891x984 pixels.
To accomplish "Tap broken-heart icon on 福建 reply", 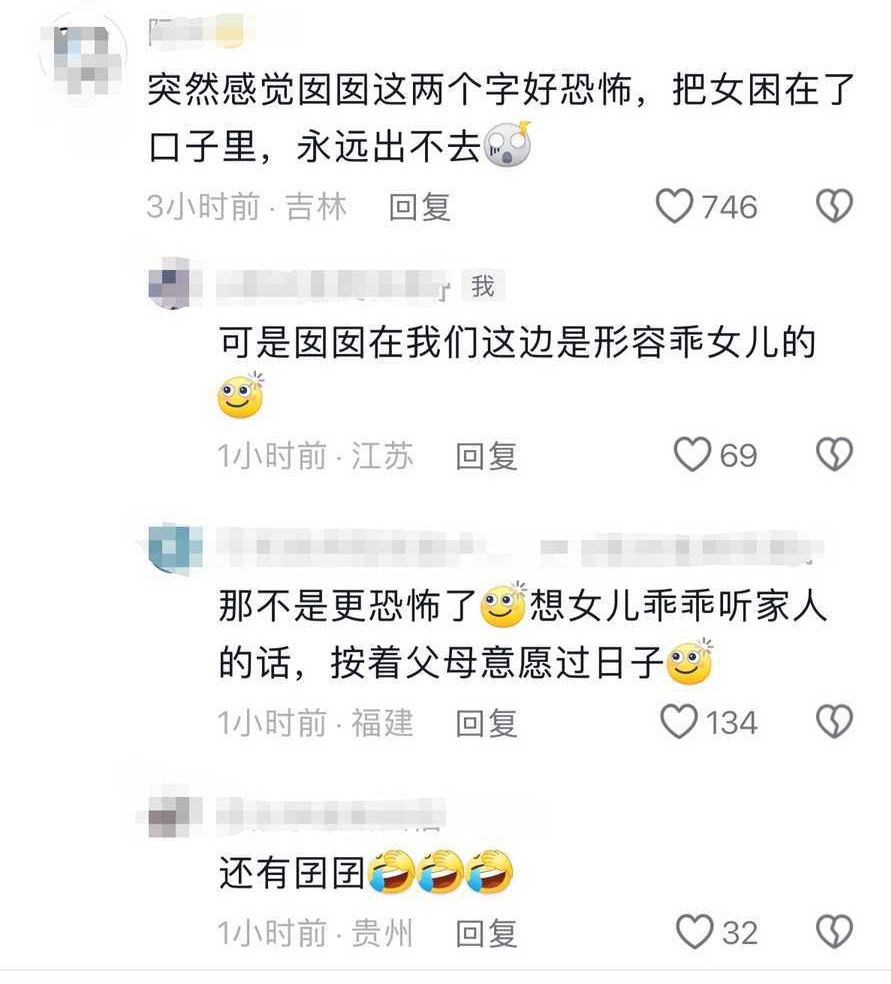I will (835, 721).
